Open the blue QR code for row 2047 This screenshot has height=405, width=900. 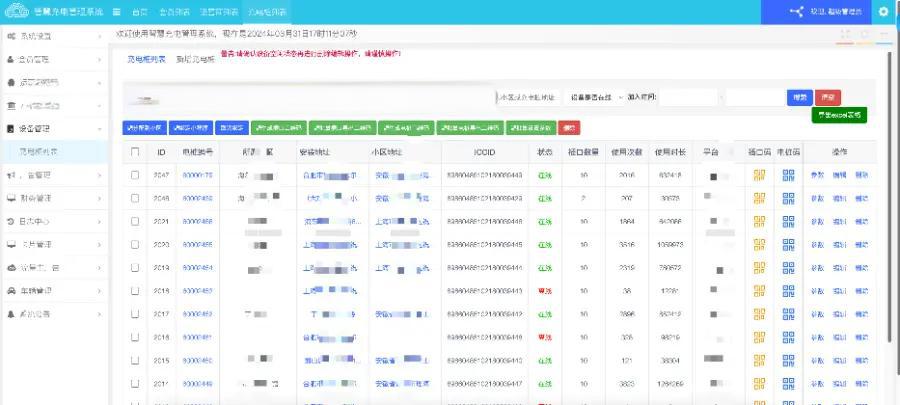[x=788, y=175]
